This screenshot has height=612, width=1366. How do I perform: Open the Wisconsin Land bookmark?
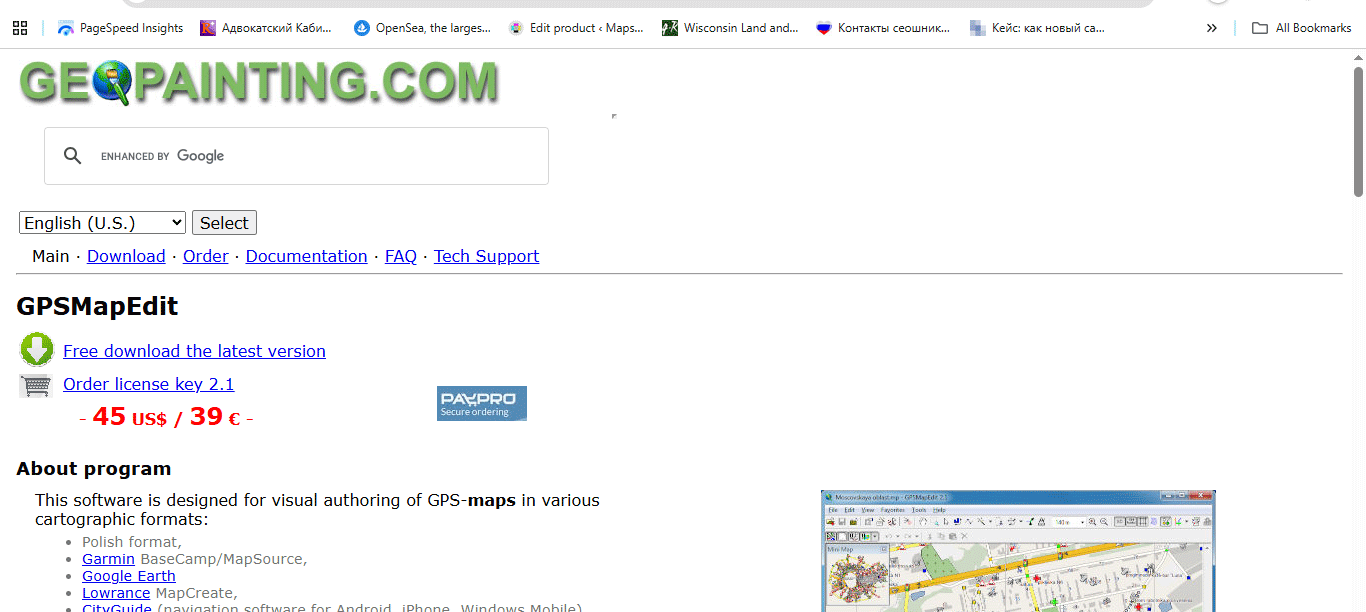732,27
